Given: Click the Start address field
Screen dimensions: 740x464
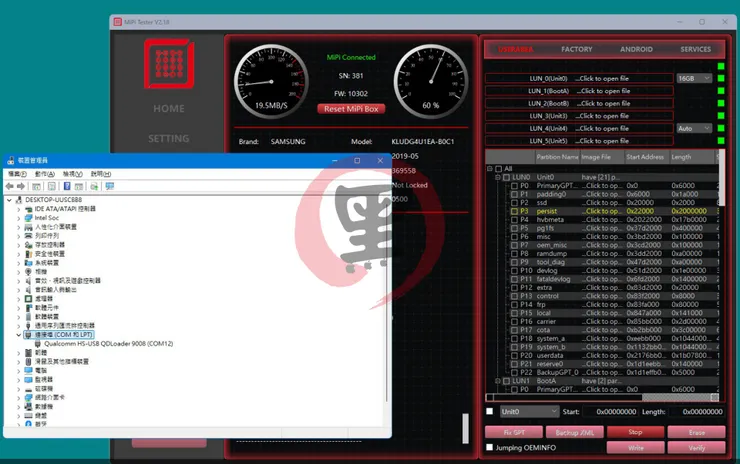Looking at the screenshot, I should [x=610, y=412].
